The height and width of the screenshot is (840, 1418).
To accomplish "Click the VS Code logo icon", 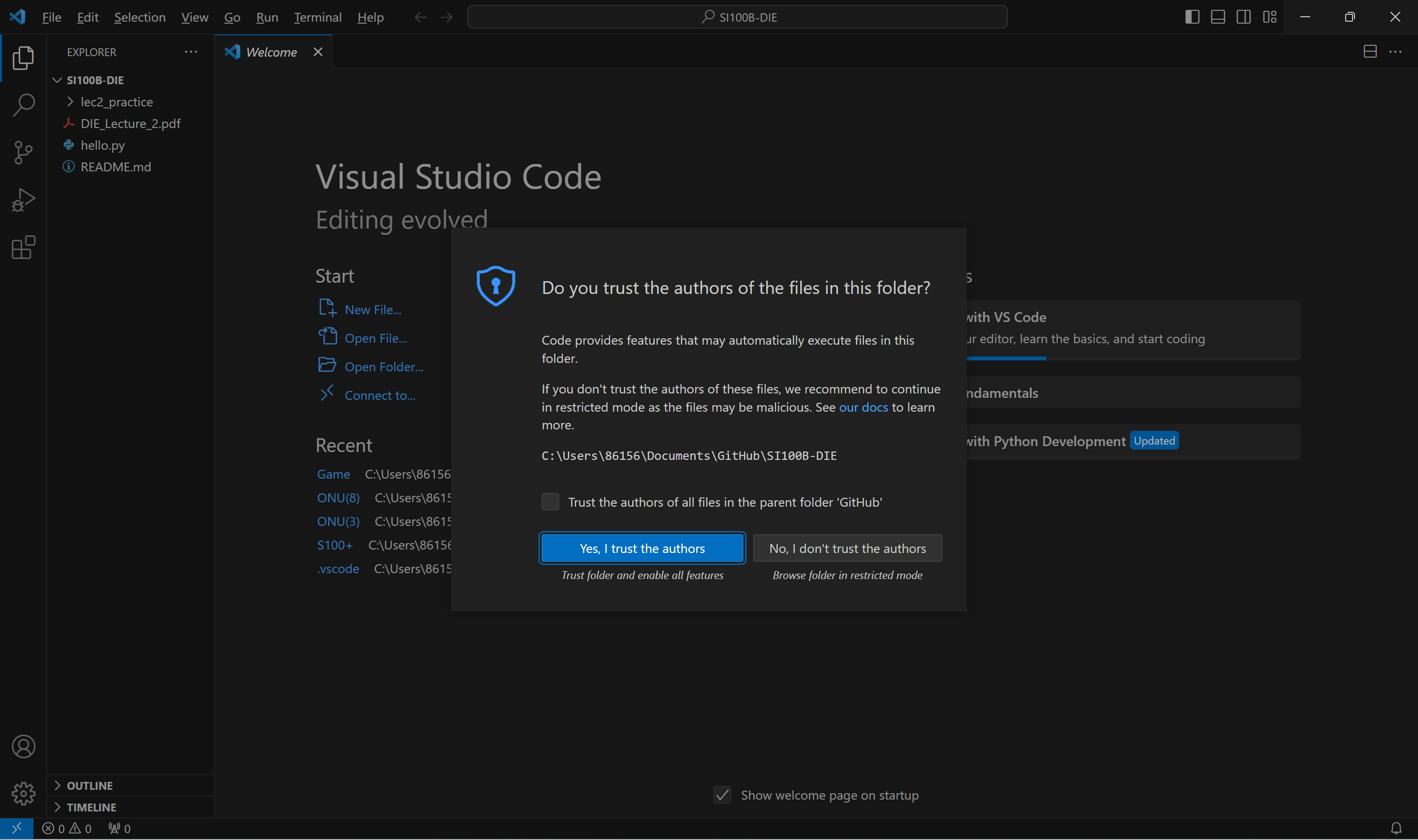I will (x=18, y=17).
